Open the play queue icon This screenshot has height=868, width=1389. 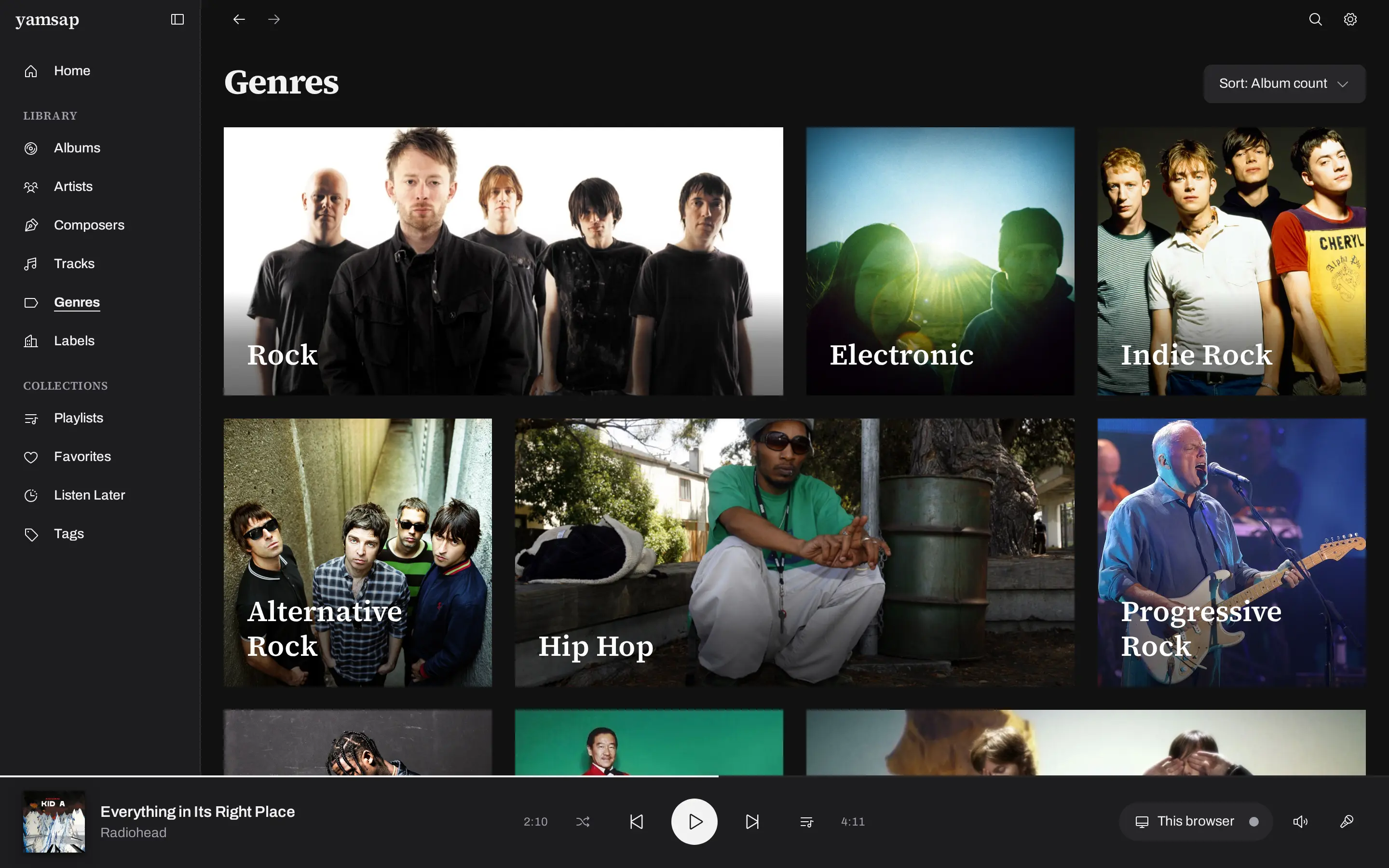point(806,822)
